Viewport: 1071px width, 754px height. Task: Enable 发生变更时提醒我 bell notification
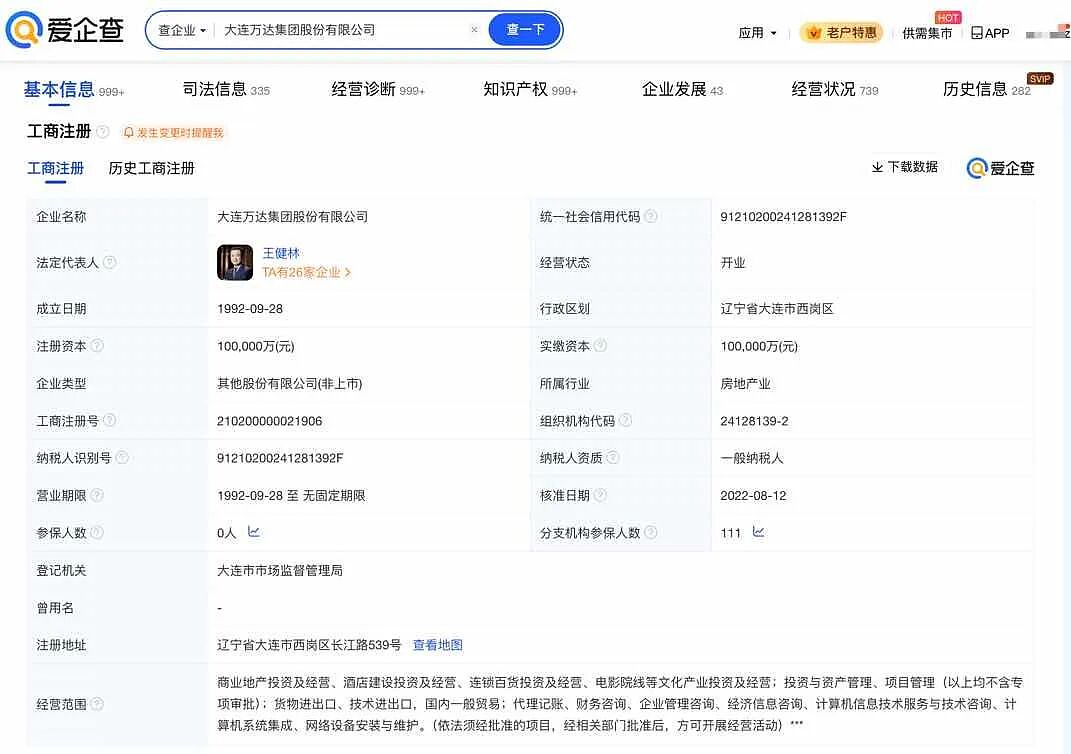[x=173, y=132]
